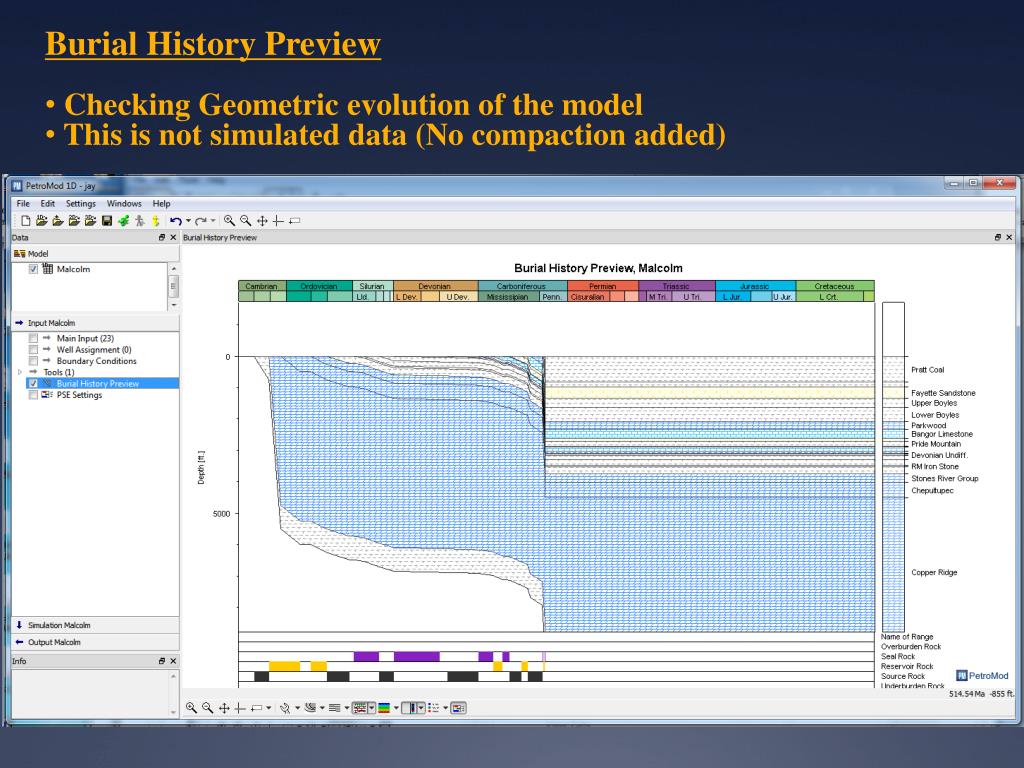Toggle the Malcolm model checkbox
The height and width of the screenshot is (768, 1024).
tap(33, 269)
